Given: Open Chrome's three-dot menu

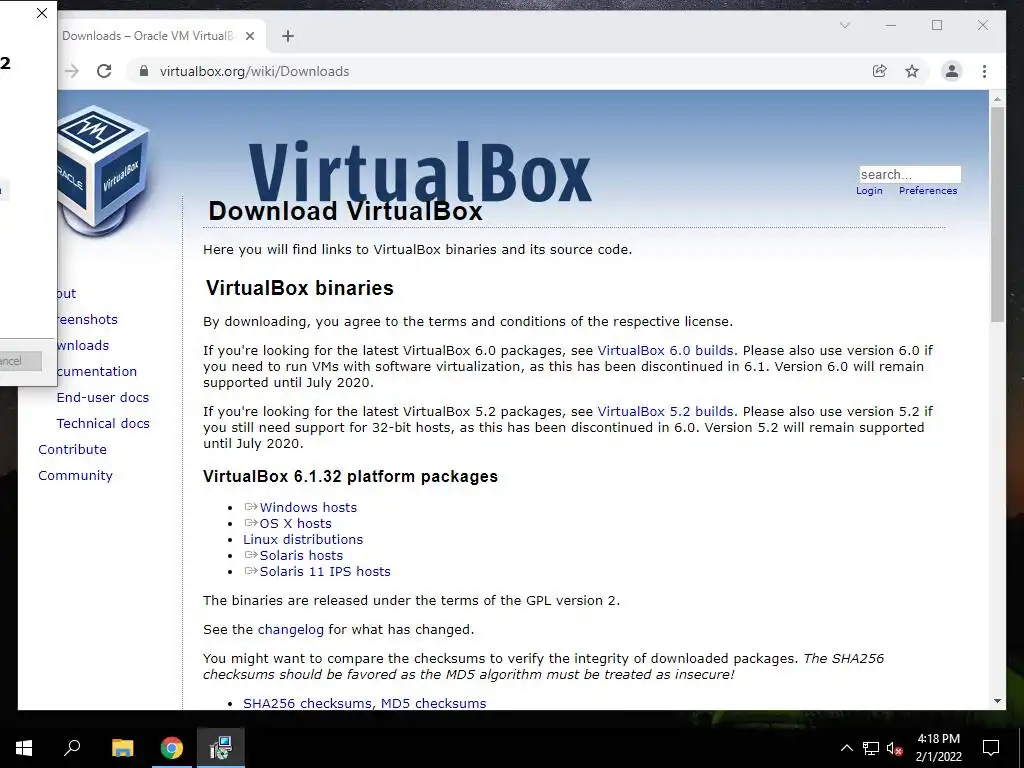Looking at the screenshot, I should (984, 71).
